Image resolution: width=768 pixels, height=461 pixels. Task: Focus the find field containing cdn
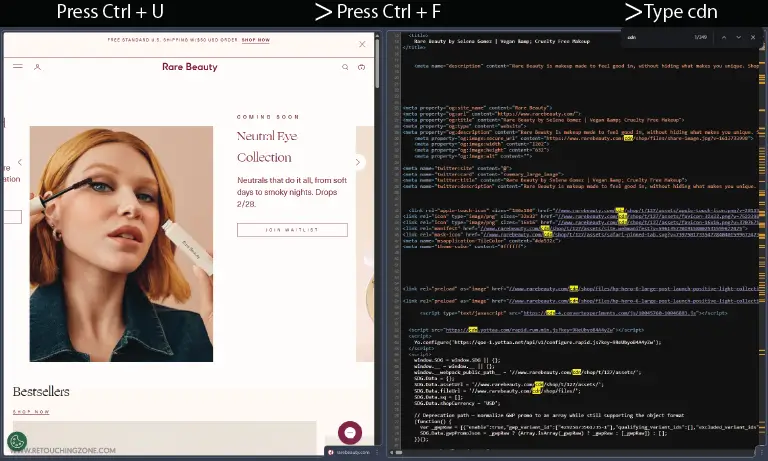click(x=656, y=37)
